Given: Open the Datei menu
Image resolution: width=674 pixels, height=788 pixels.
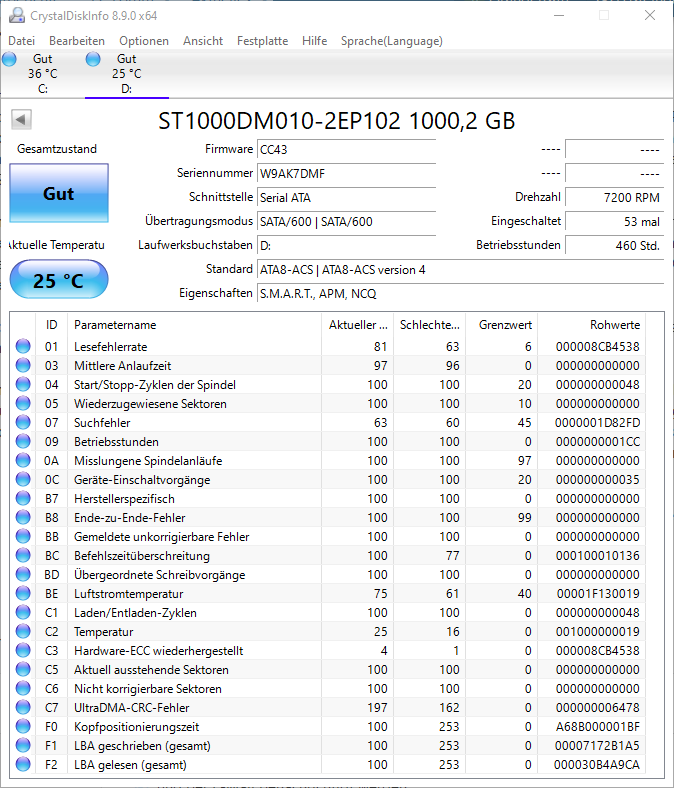Looking at the screenshot, I should point(22,41).
